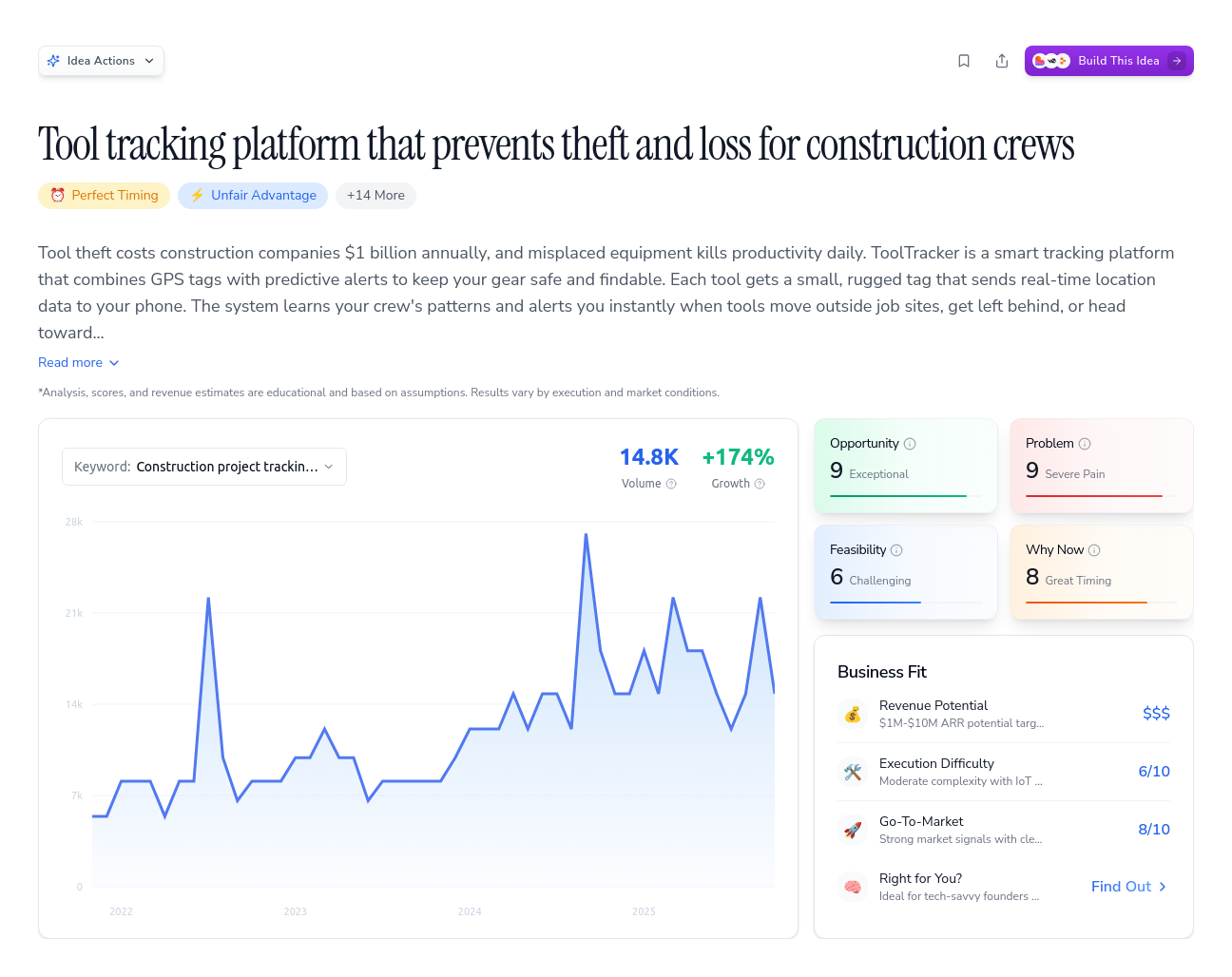Select the Unfair Advantage tag
The image size is (1232, 977).
(253, 195)
